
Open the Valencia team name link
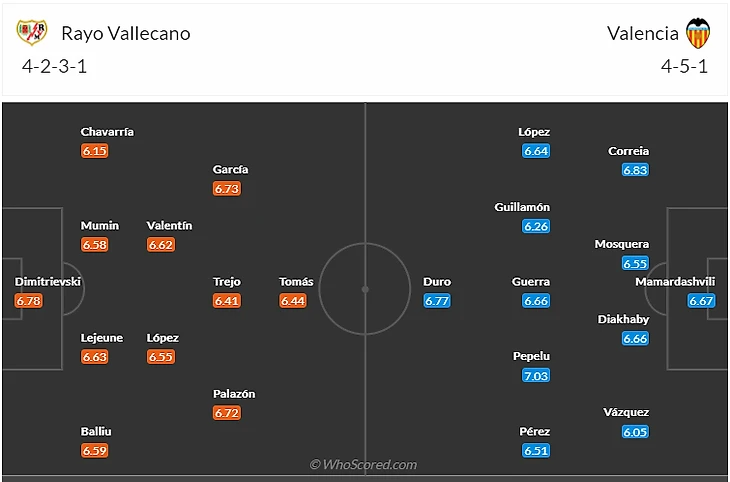coord(642,33)
